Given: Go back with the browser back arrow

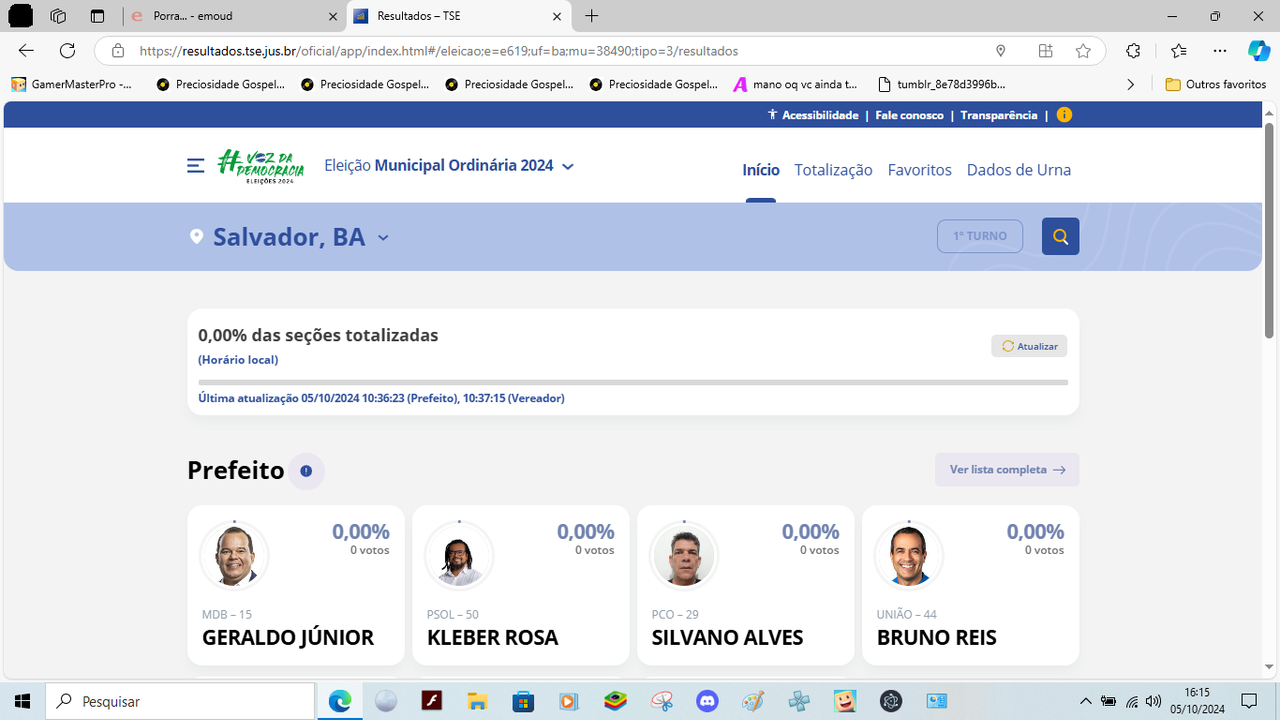Looking at the screenshot, I should 26,51.
